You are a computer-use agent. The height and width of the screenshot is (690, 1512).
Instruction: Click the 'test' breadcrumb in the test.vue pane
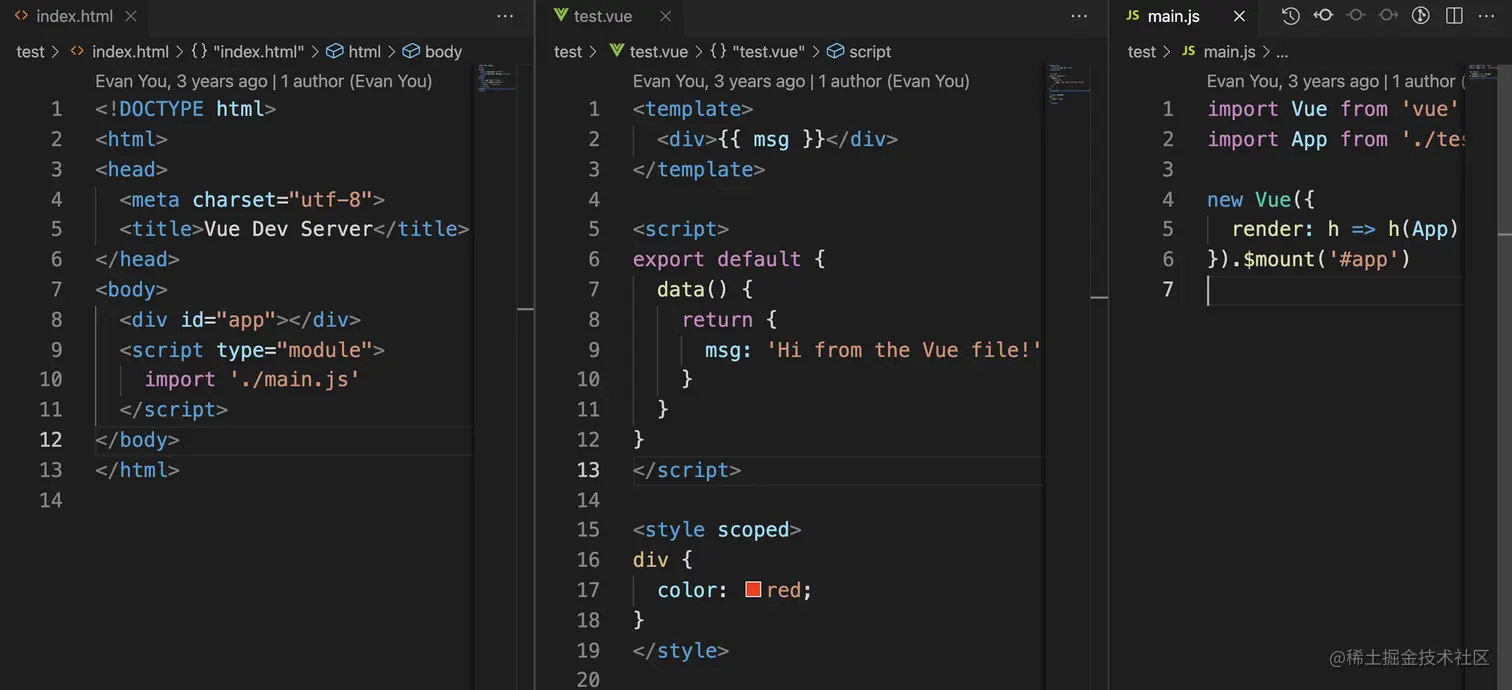pos(568,52)
